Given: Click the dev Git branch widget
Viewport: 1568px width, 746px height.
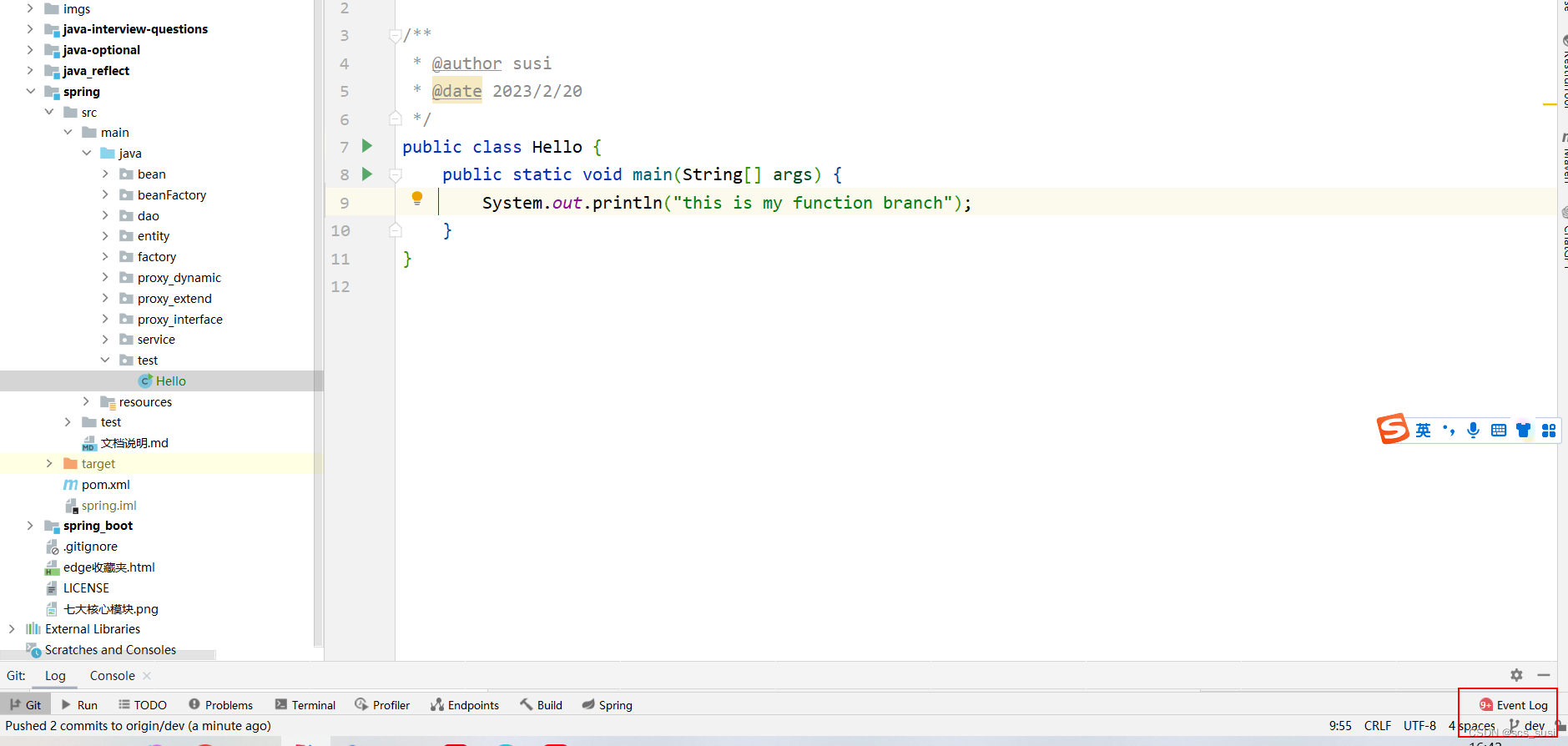Looking at the screenshot, I should pos(1527,726).
